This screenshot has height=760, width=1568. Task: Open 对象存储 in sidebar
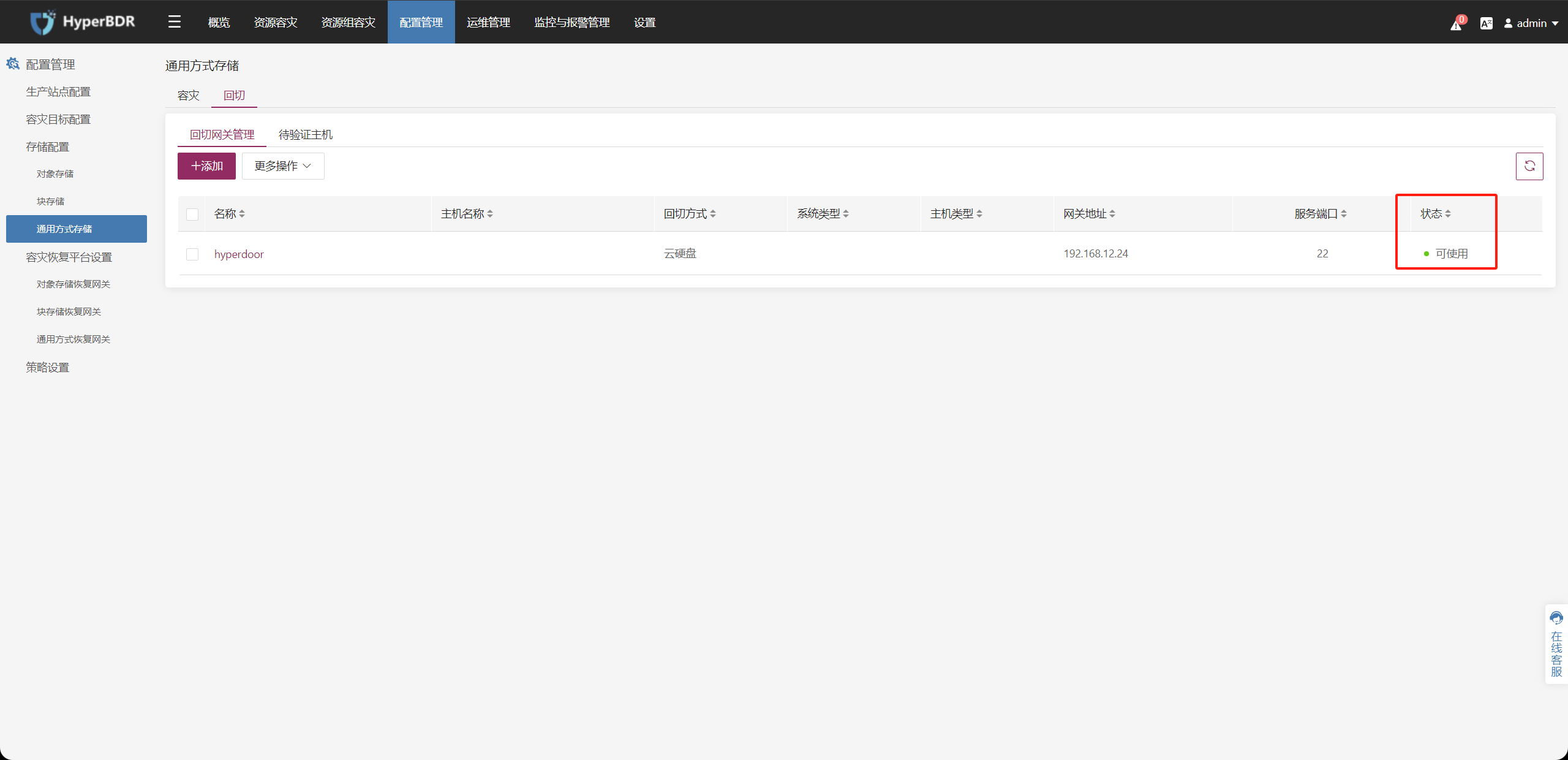coord(55,174)
